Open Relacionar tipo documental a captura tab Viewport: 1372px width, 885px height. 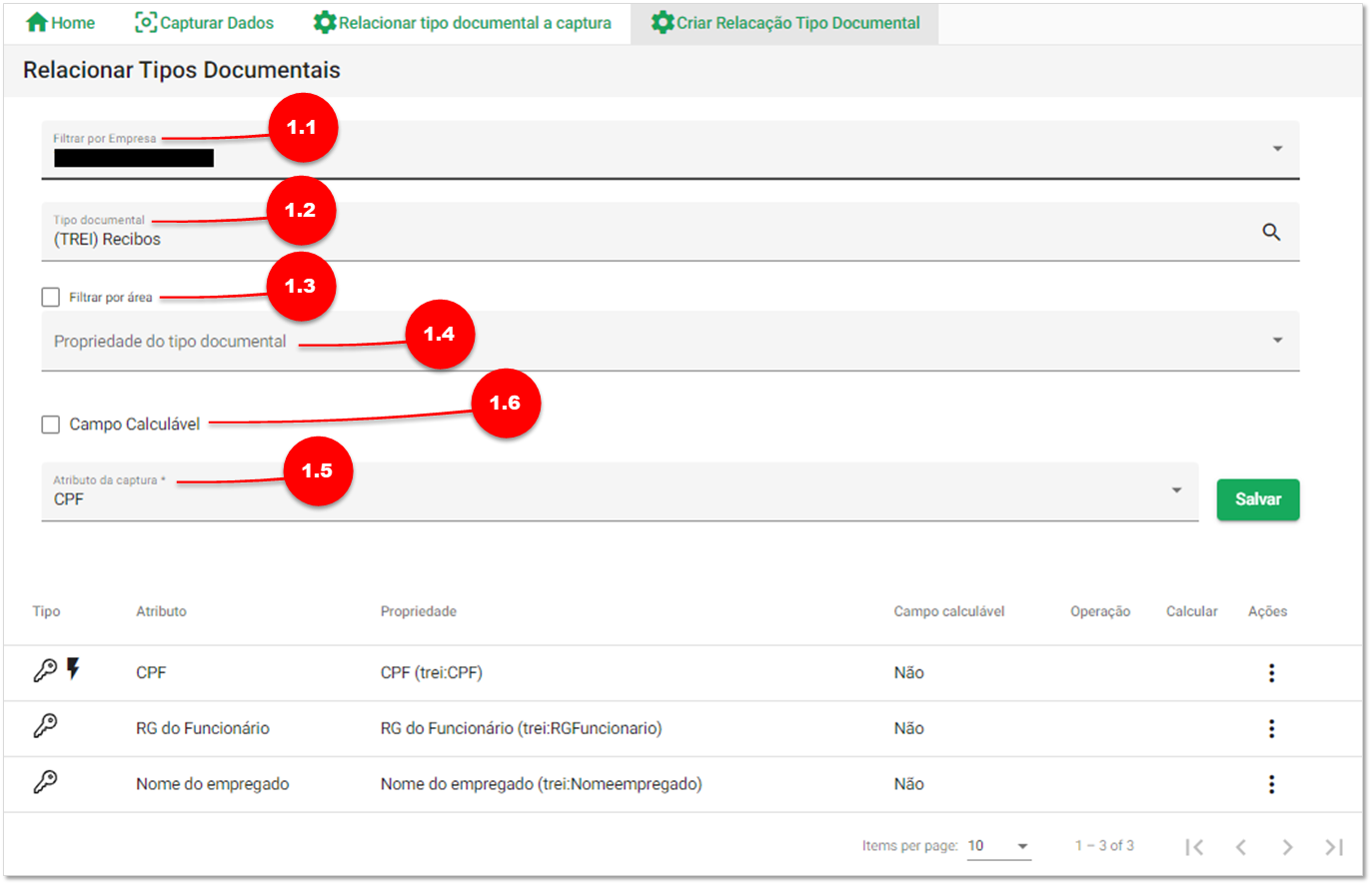point(462,22)
